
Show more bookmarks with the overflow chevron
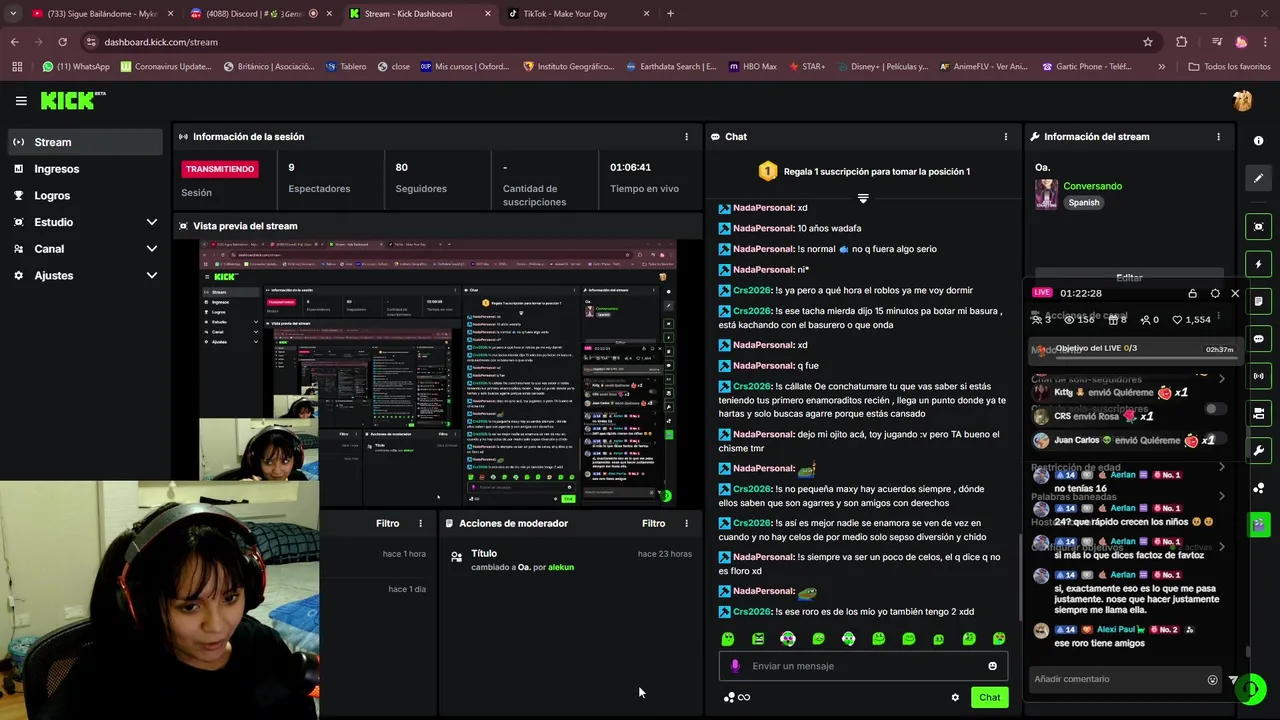click(1161, 67)
